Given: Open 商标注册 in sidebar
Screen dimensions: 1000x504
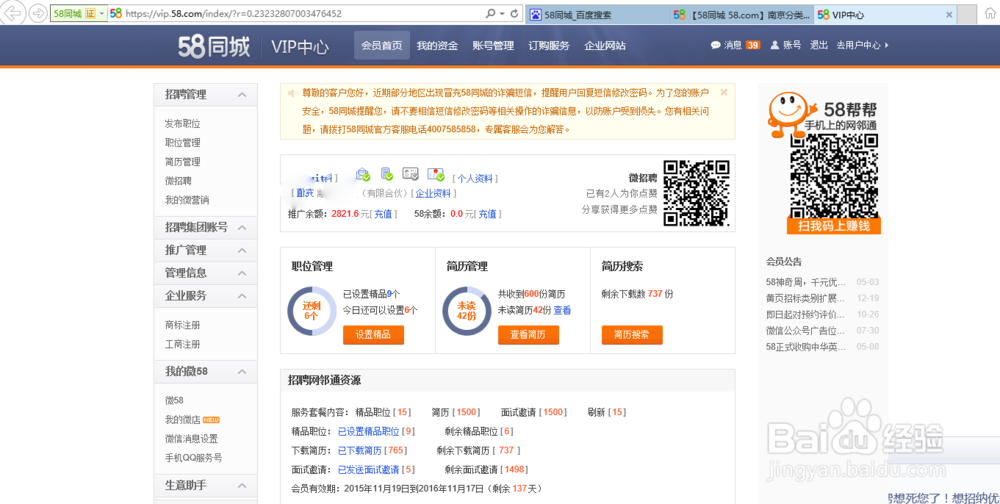Looking at the screenshot, I should 182,325.
